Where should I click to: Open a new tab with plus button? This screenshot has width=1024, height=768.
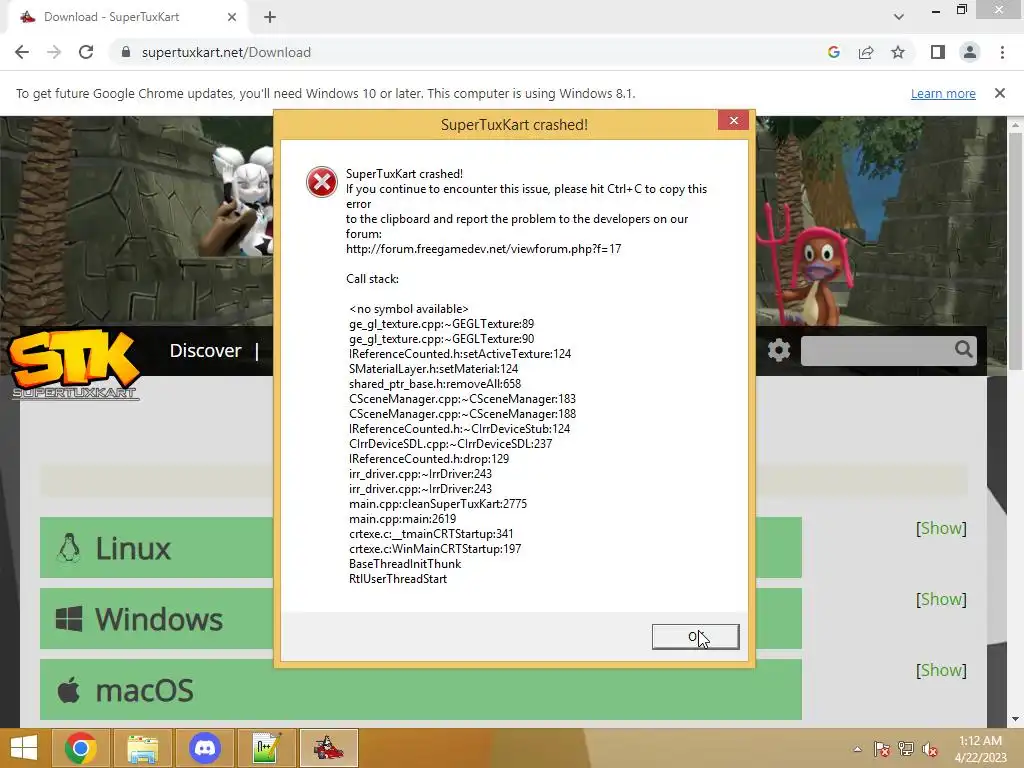tap(270, 17)
